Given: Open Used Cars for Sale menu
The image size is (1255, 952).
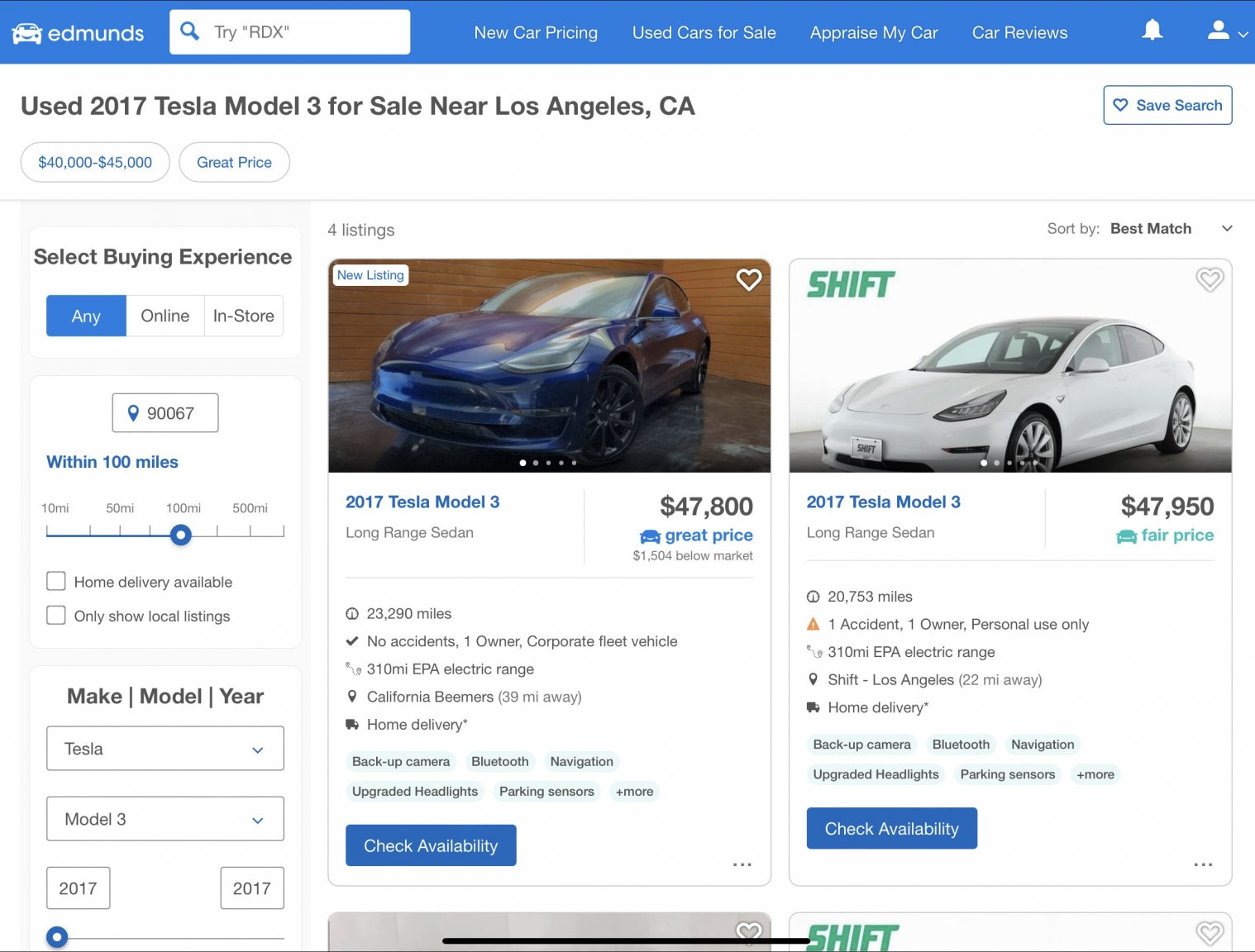Looking at the screenshot, I should 704,32.
